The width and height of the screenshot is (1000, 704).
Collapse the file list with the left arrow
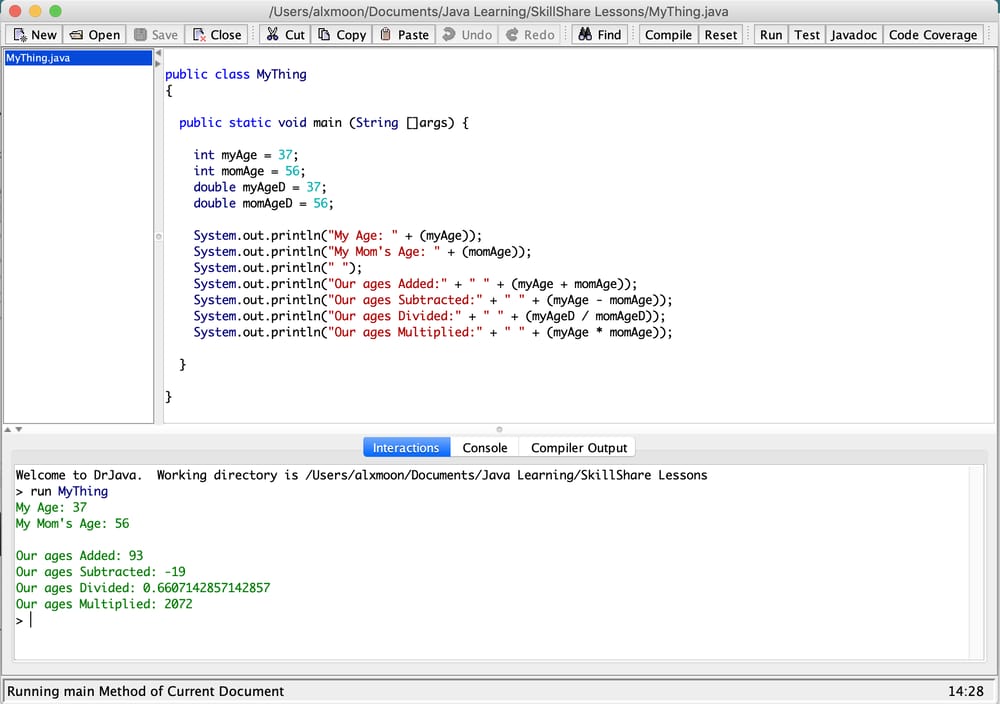(158, 53)
